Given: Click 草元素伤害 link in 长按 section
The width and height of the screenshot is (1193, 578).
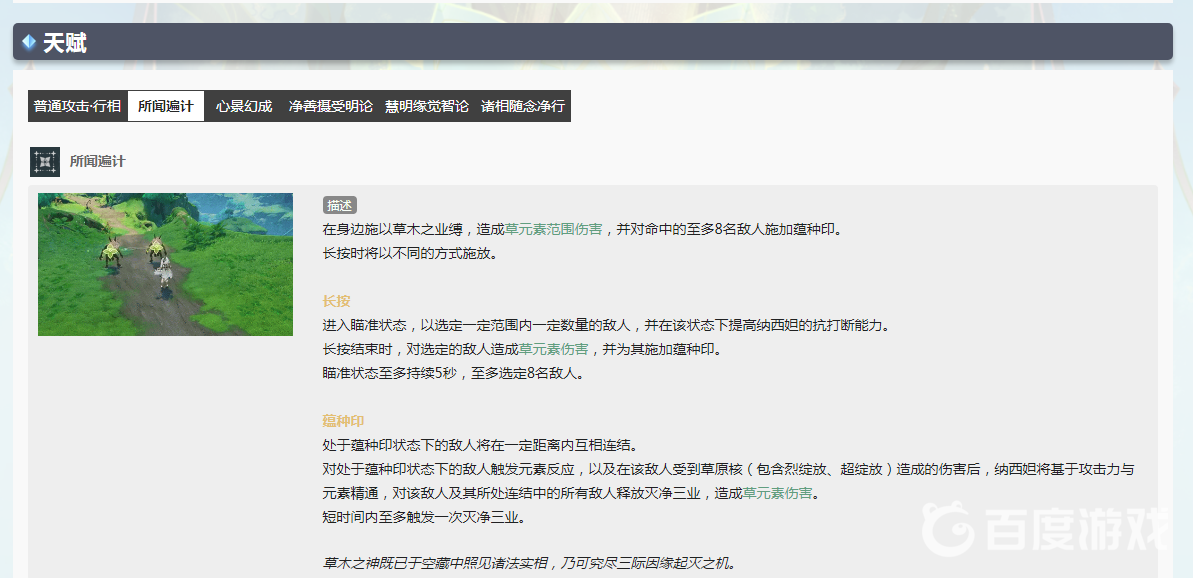Looking at the screenshot, I should pos(553,349).
